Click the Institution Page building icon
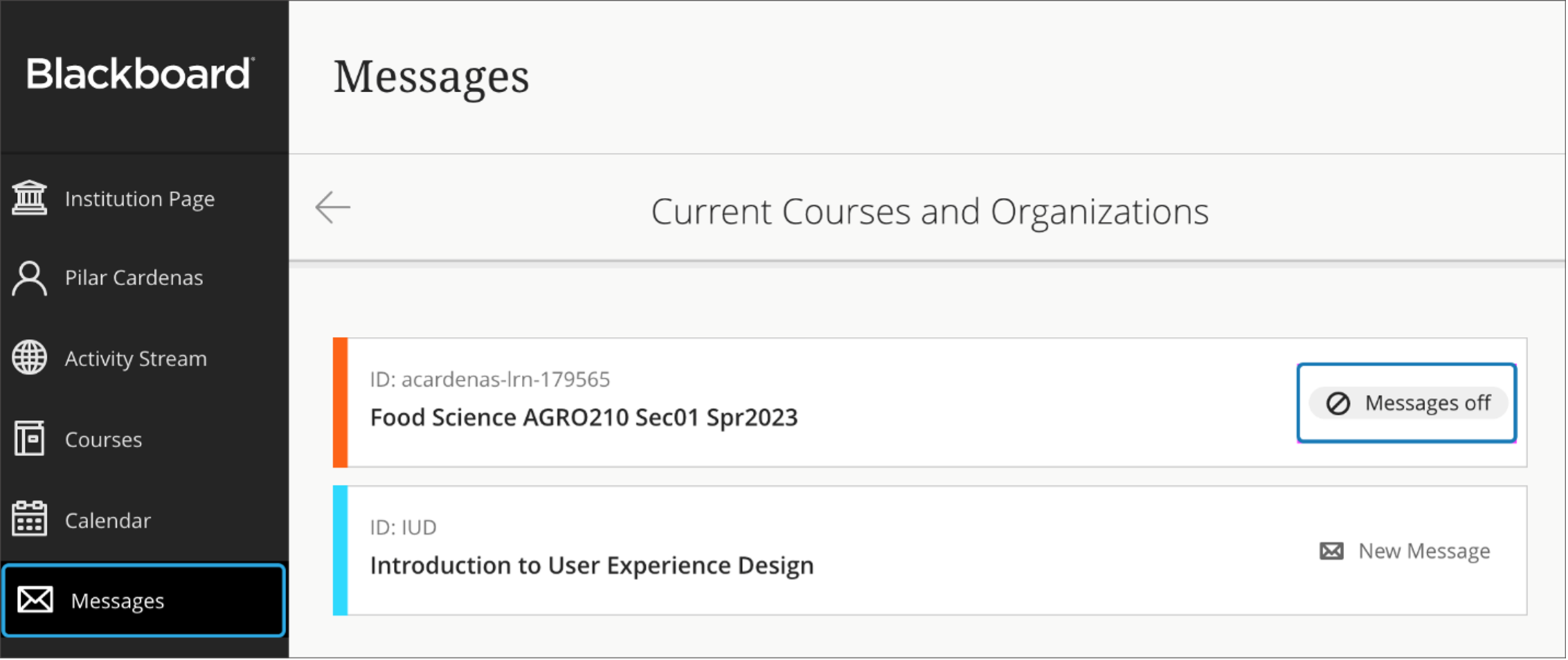 pos(29,198)
